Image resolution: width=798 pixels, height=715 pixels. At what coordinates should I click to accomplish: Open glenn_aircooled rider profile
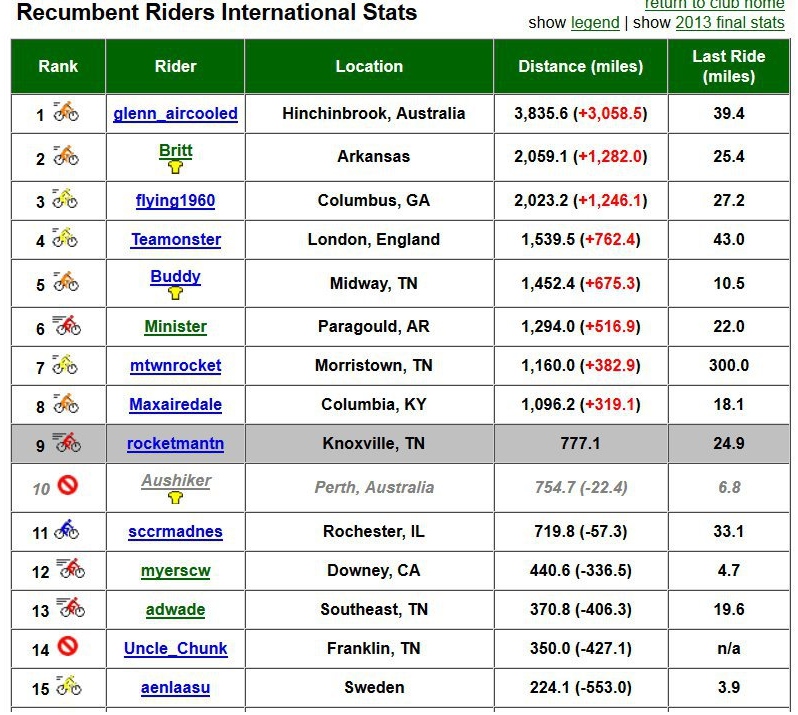pyautogui.click(x=175, y=113)
